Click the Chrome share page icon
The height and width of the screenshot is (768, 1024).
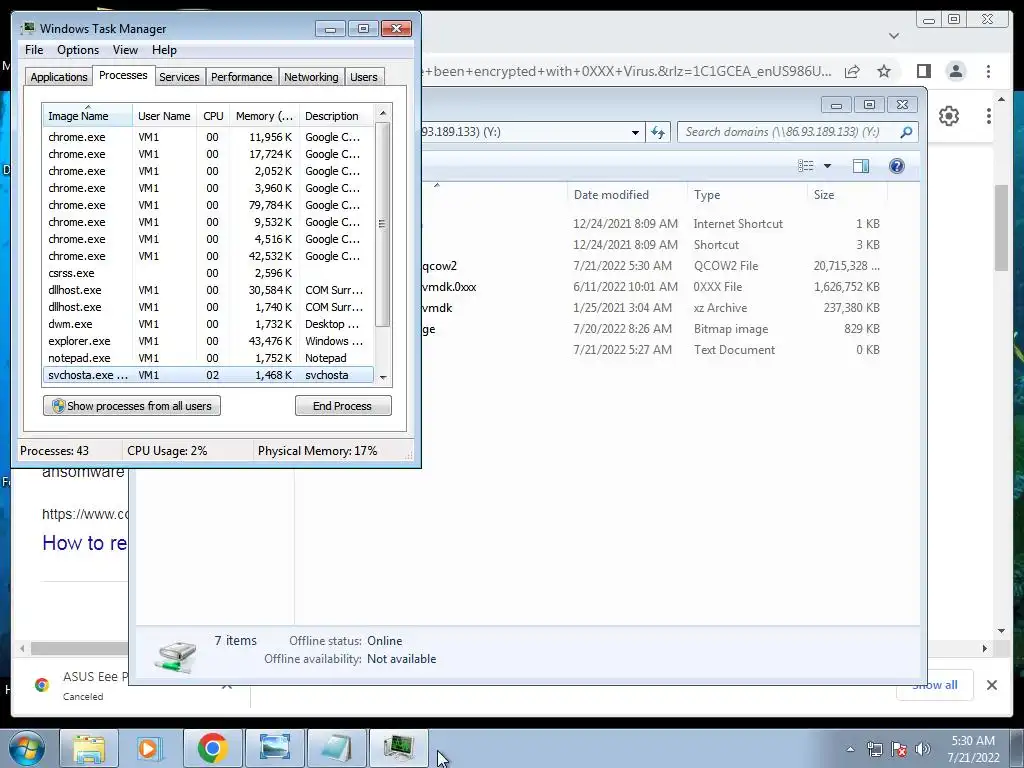852,71
